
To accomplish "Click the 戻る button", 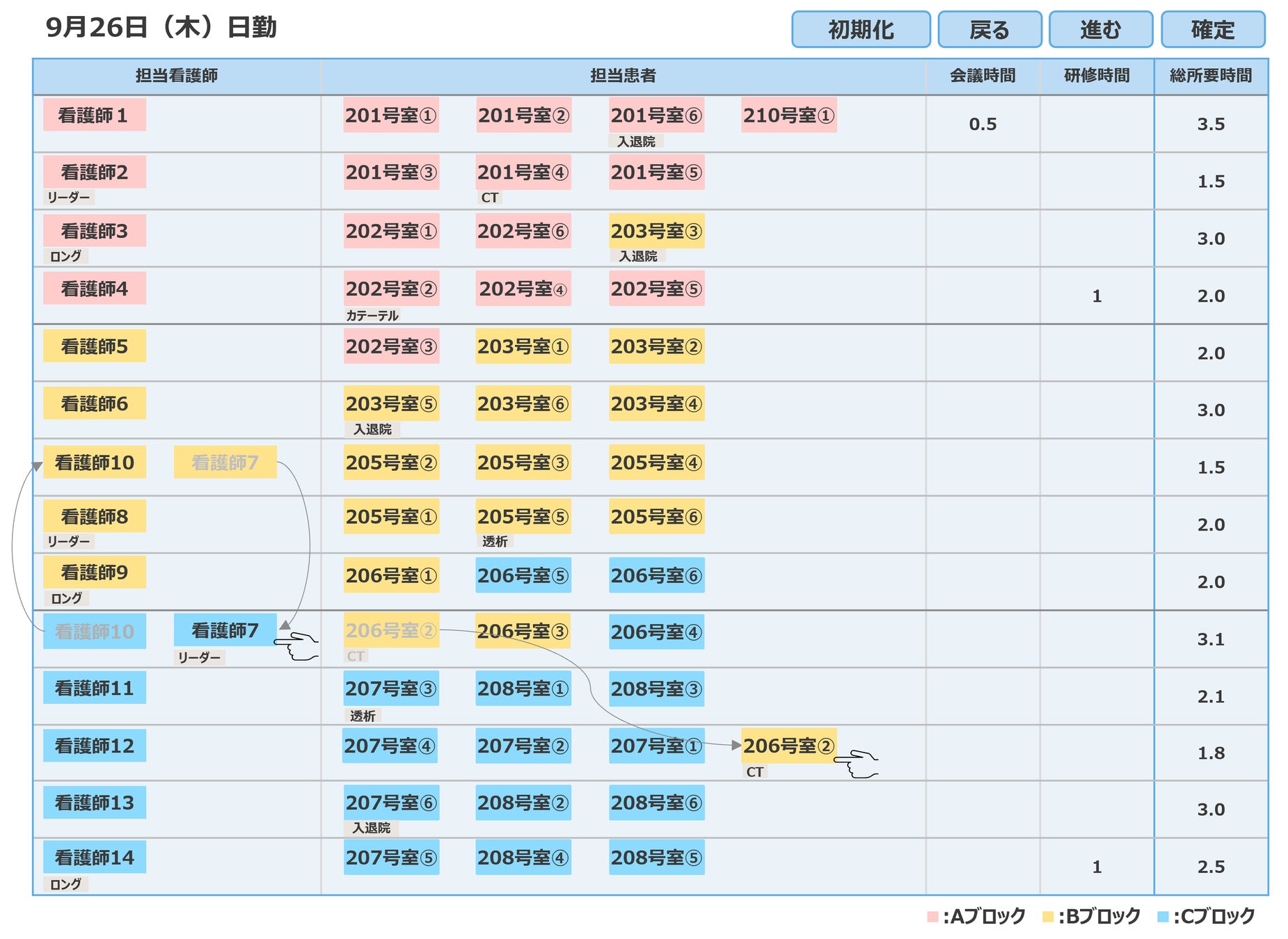I will [x=989, y=29].
